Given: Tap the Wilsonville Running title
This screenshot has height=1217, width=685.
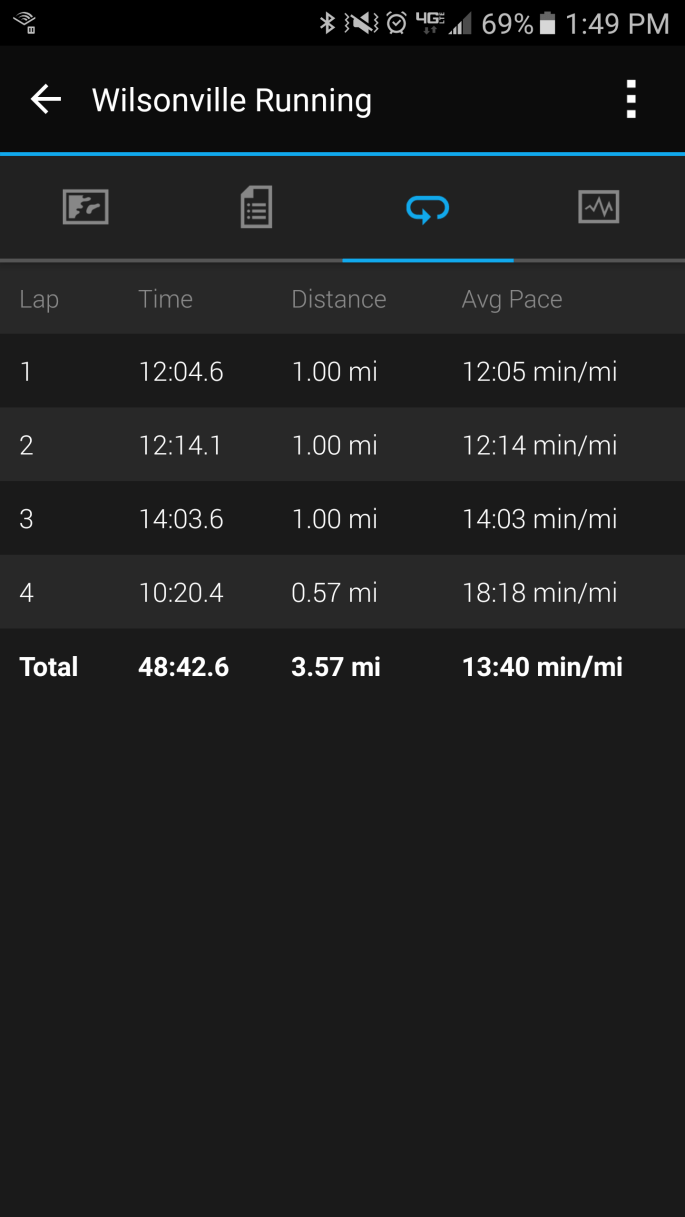Looking at the screenshot, I should pos(232,100).
